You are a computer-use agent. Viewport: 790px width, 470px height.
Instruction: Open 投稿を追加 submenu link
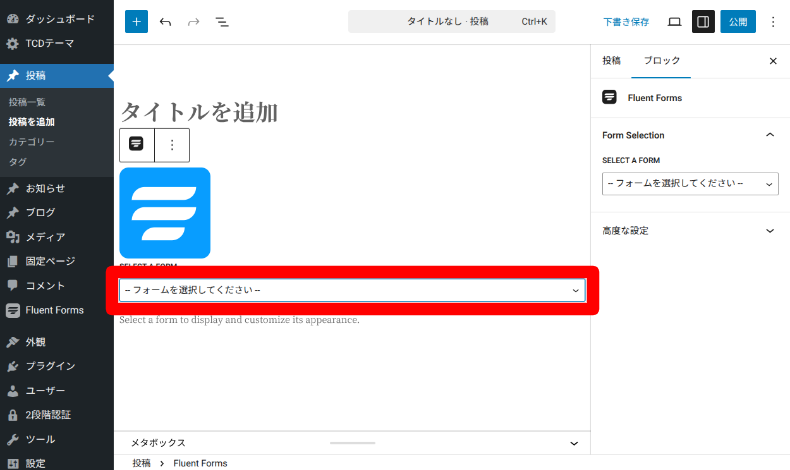tap(32, 122)
